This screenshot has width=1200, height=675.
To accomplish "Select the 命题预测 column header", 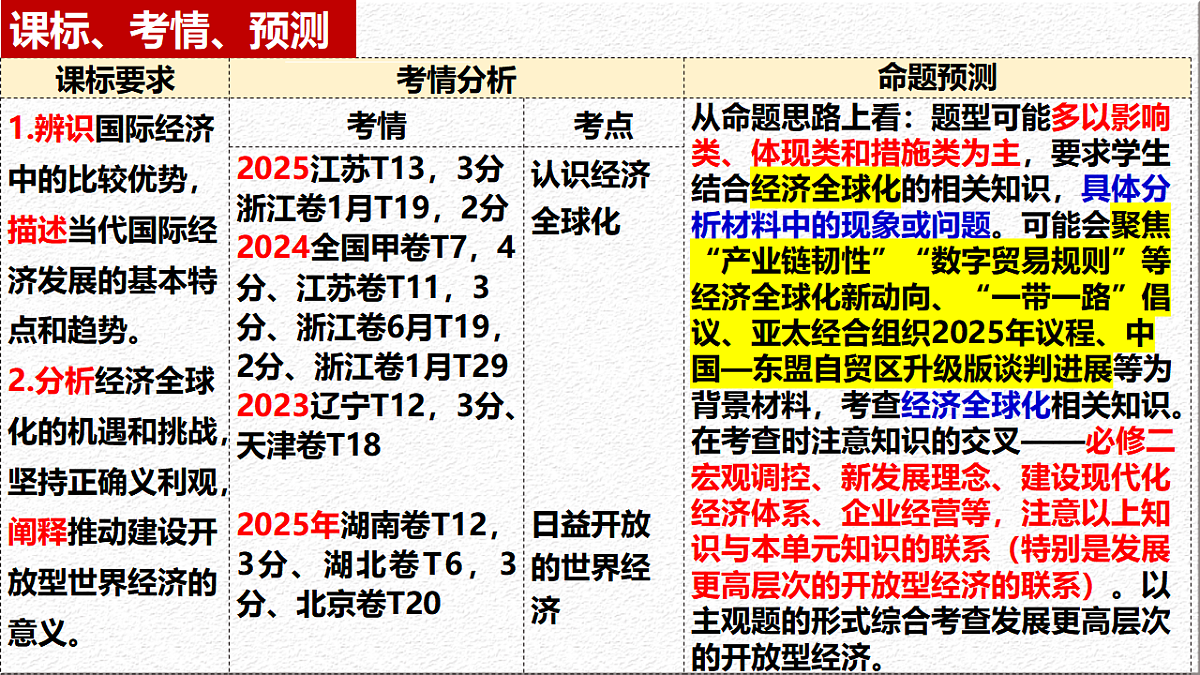I will click(938, 78).
